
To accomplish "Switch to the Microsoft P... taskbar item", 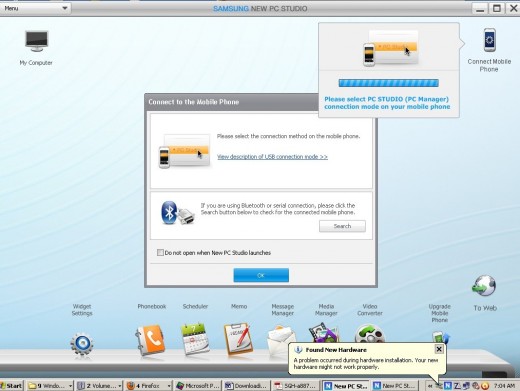I will (x=198, y=386).
